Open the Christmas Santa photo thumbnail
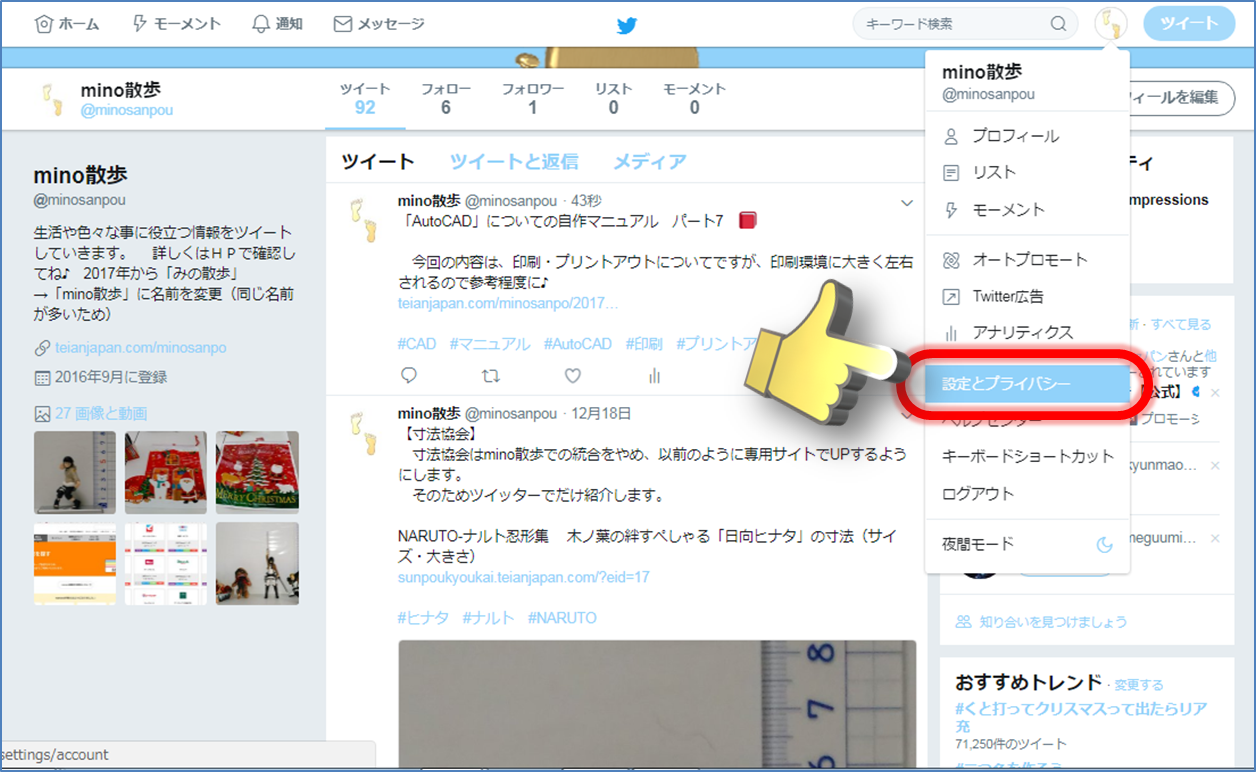Viewport: 1256px width, 772px height. click(x=166, y=472)
